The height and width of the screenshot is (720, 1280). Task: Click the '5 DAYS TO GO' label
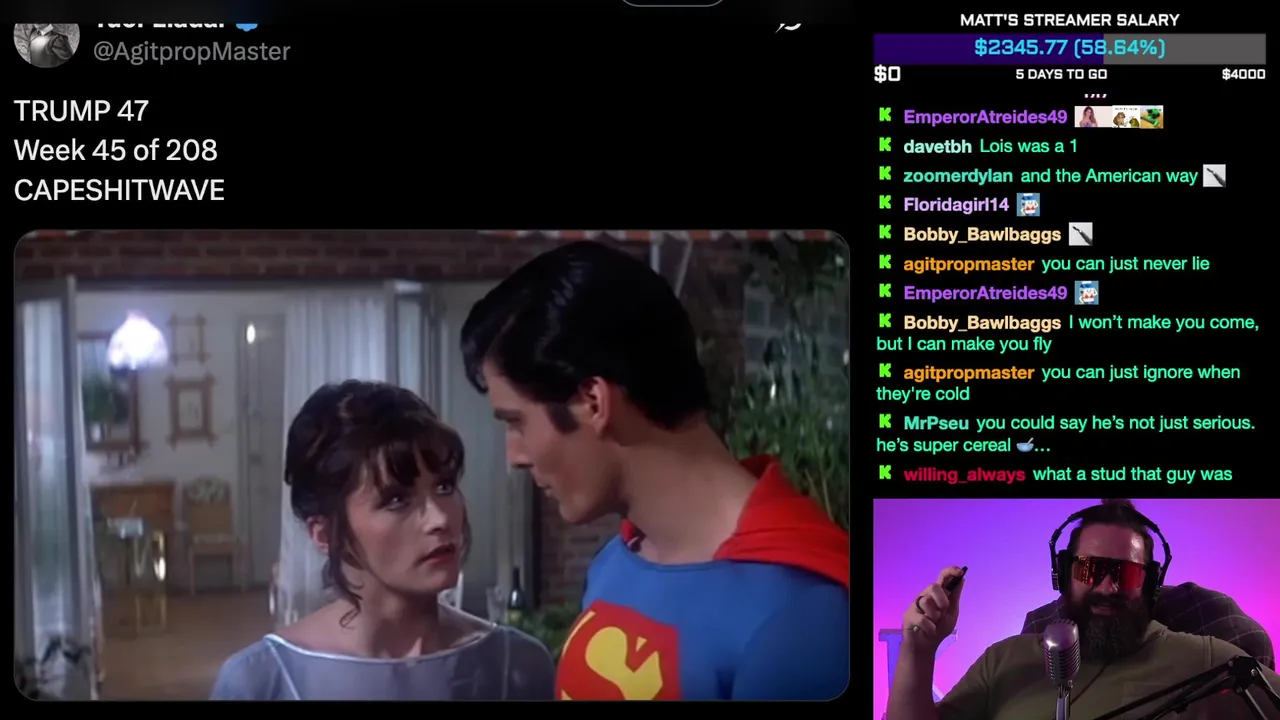point(1061,74)
